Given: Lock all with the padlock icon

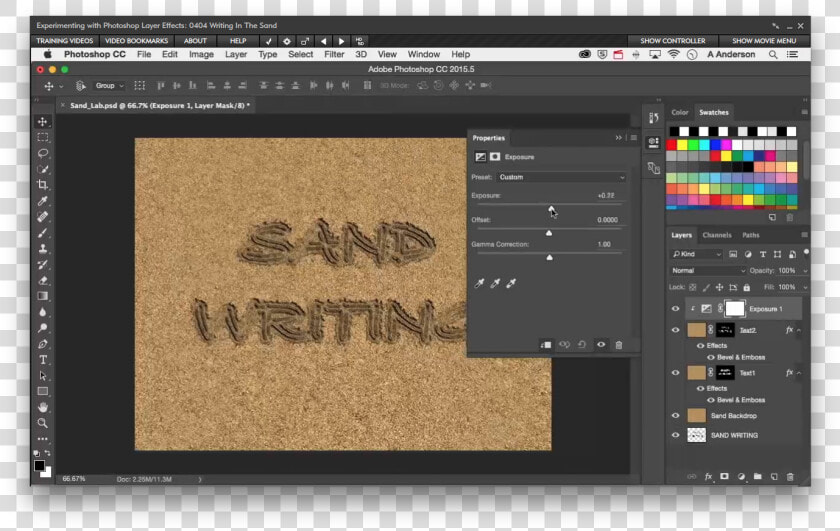Looking at the screenshot, I should [747, 288].
